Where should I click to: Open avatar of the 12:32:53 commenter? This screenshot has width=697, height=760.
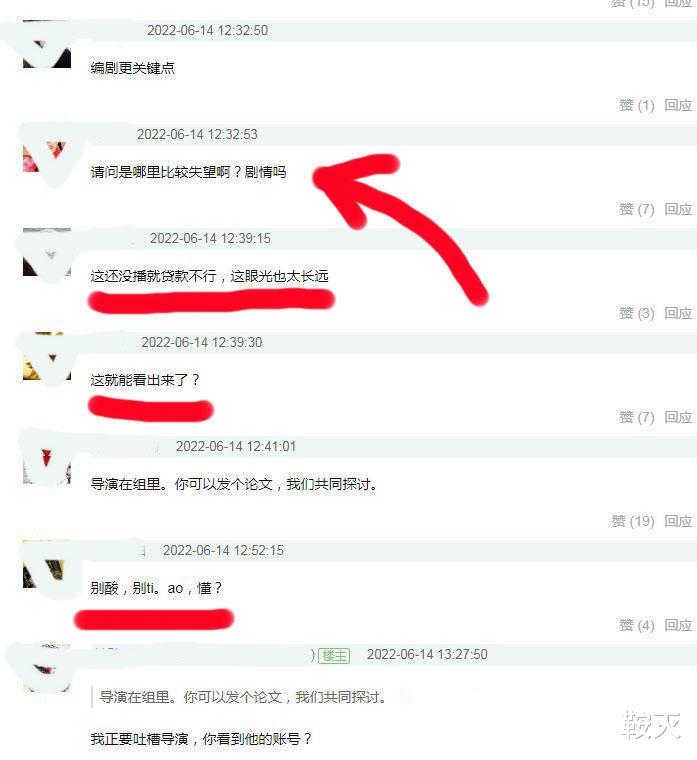[x=47, y=148]
